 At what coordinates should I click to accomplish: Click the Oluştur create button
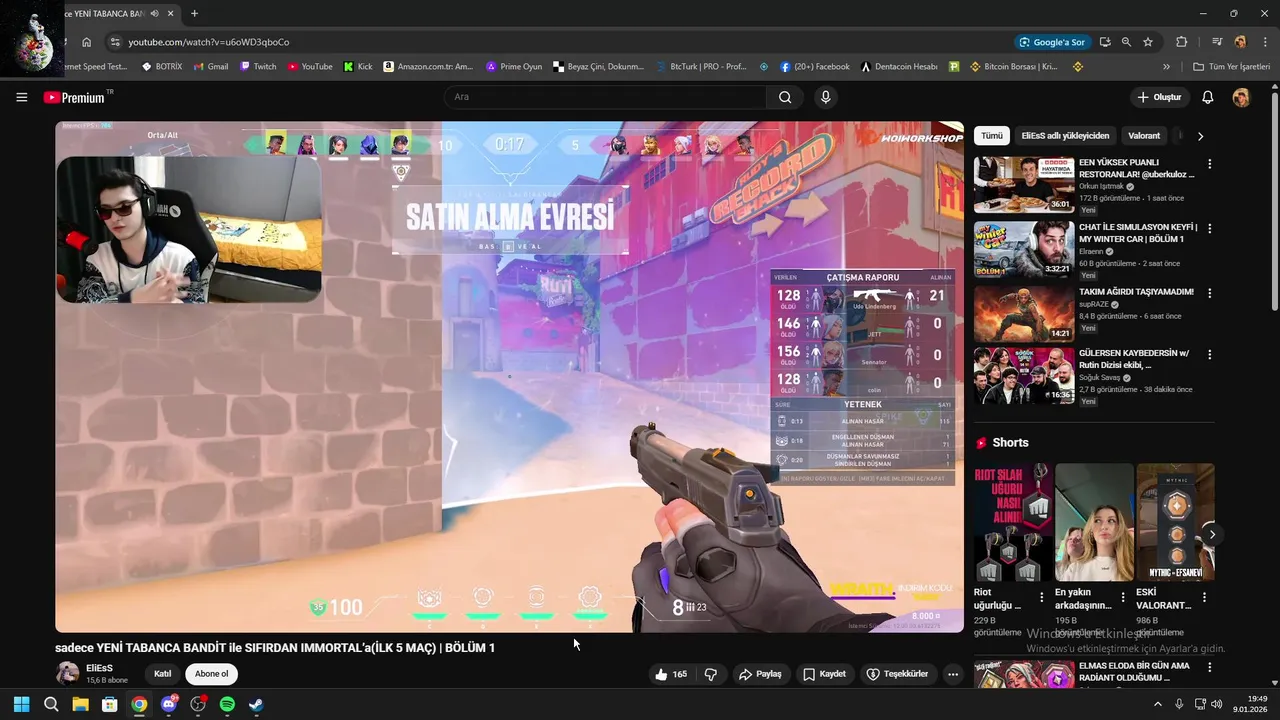click(x=1159, y=97)
